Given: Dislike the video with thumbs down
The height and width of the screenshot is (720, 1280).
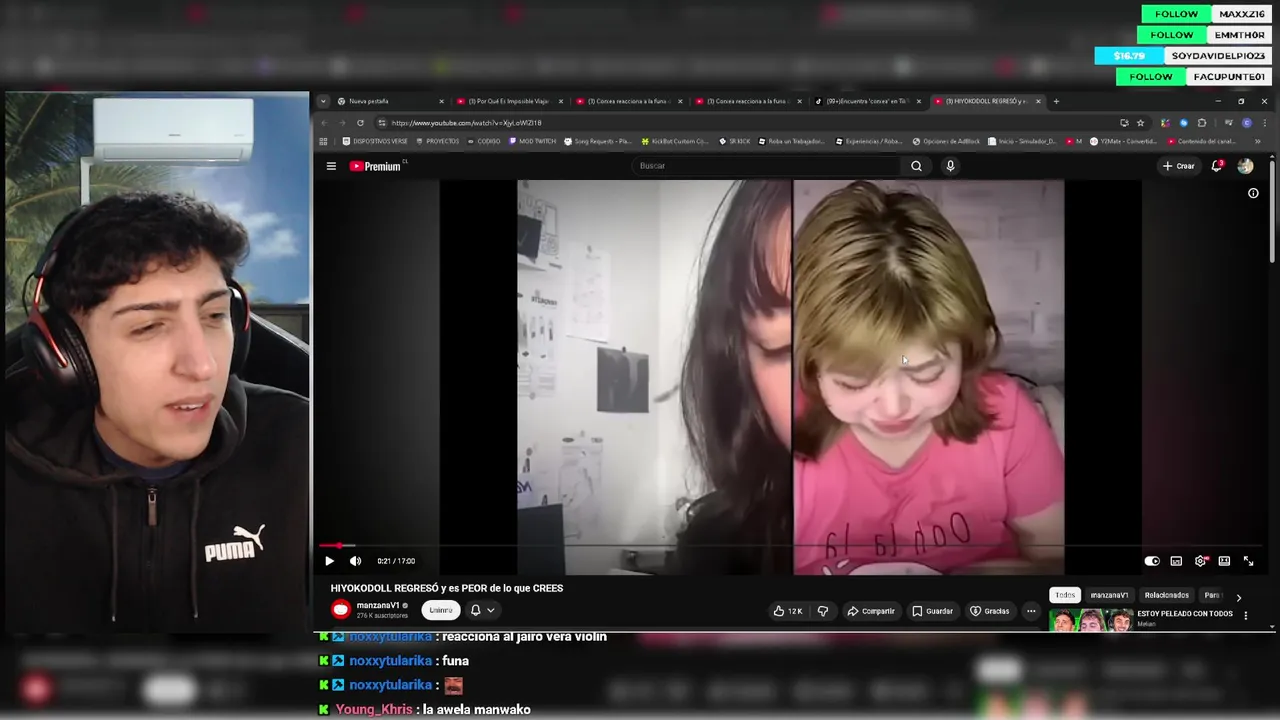Looking at the screenshot, I should point(823,611).
